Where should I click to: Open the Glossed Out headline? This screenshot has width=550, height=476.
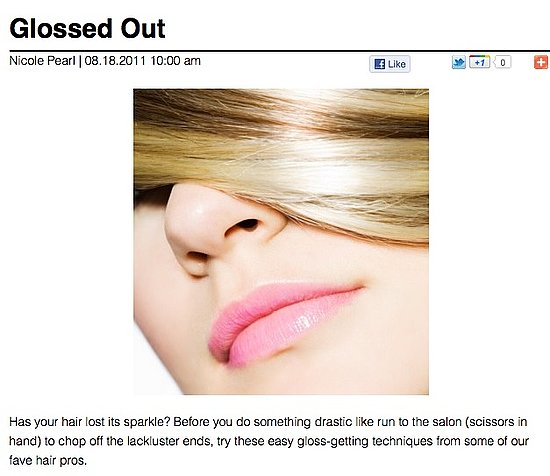(x=87, y=28)
